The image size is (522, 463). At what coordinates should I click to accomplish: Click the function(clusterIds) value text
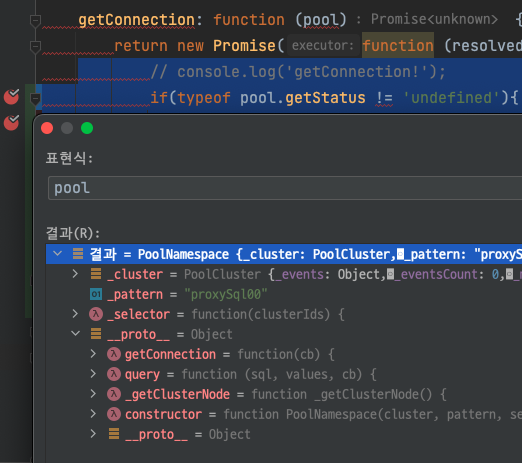pos(261,314)
